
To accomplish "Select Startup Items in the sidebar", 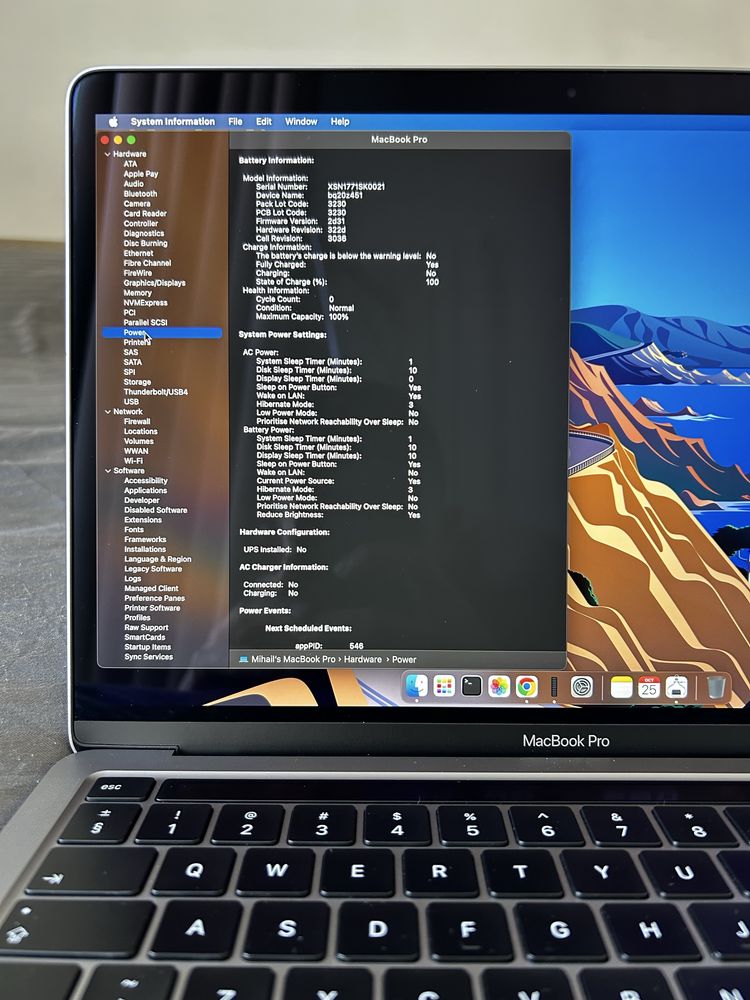I will 147,647.
